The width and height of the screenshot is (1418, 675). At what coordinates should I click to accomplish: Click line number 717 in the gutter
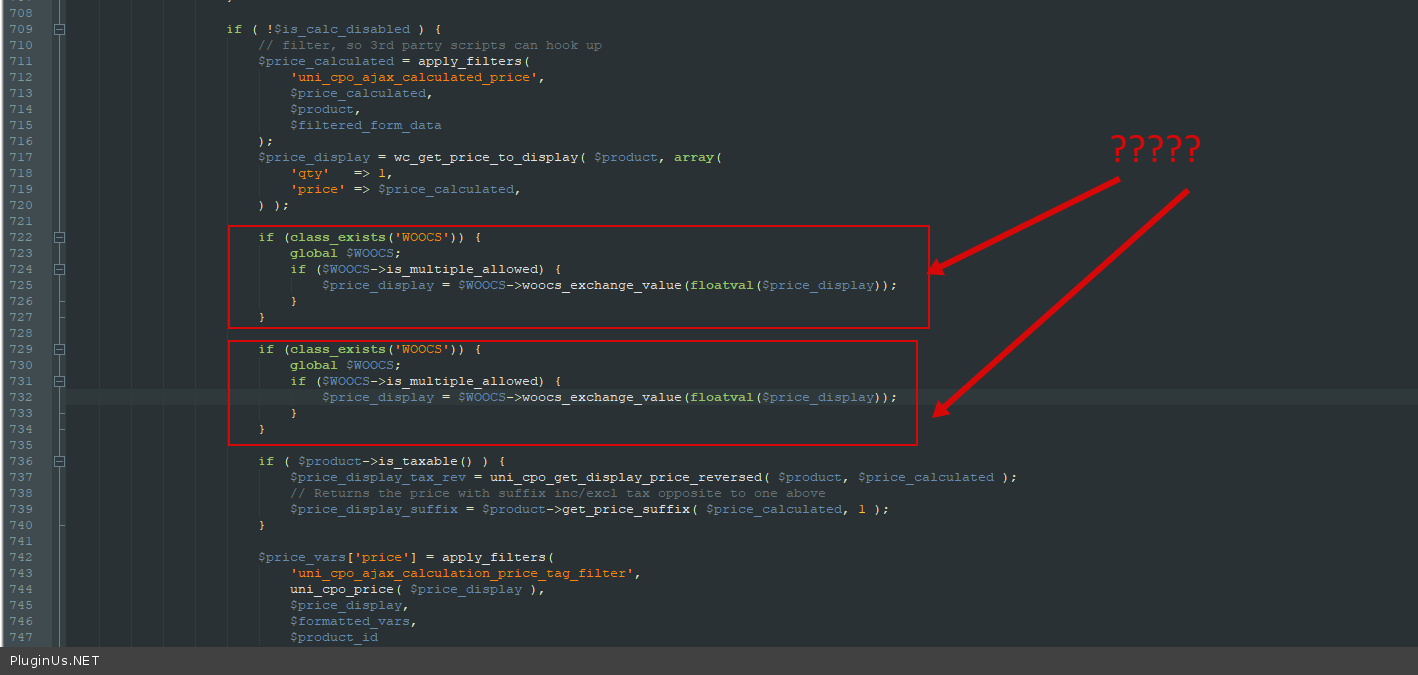click(x=20, y=157)
